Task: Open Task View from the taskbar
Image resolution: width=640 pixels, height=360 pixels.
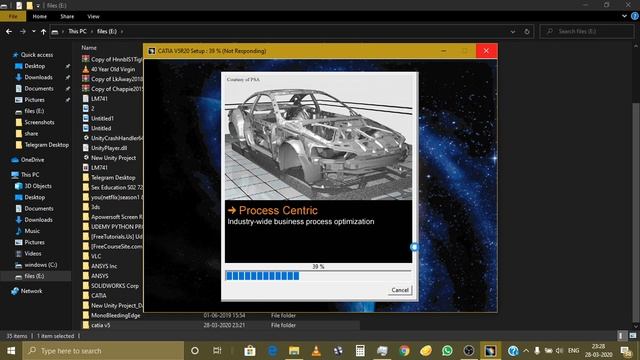Action: click(x=217, y=351)
